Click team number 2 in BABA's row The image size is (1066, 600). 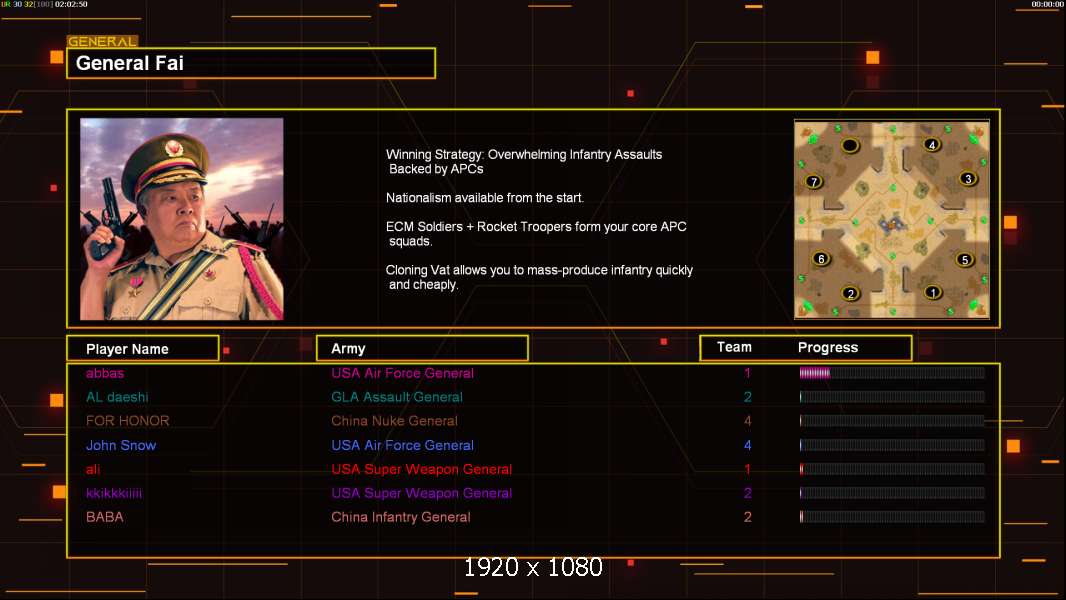pos(747,517)
